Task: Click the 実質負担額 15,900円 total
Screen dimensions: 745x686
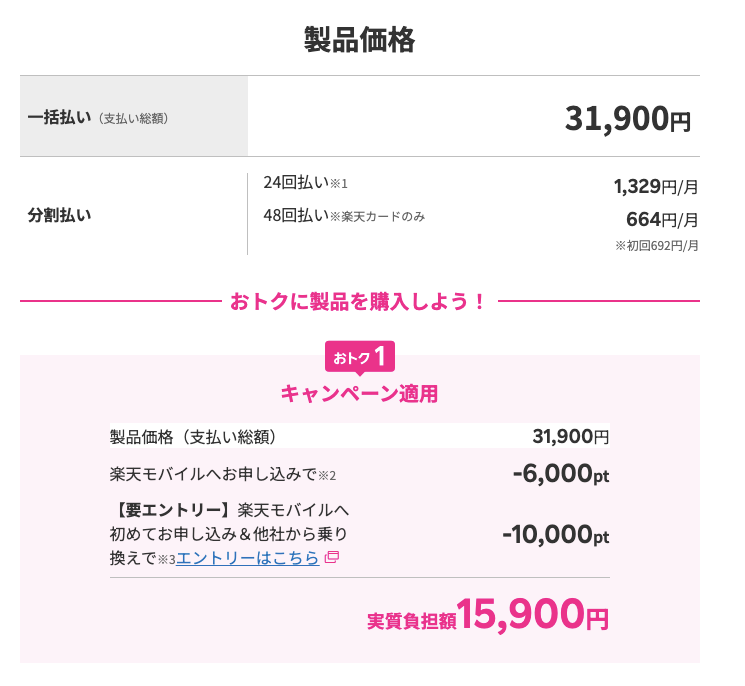Action: (488, 616)
